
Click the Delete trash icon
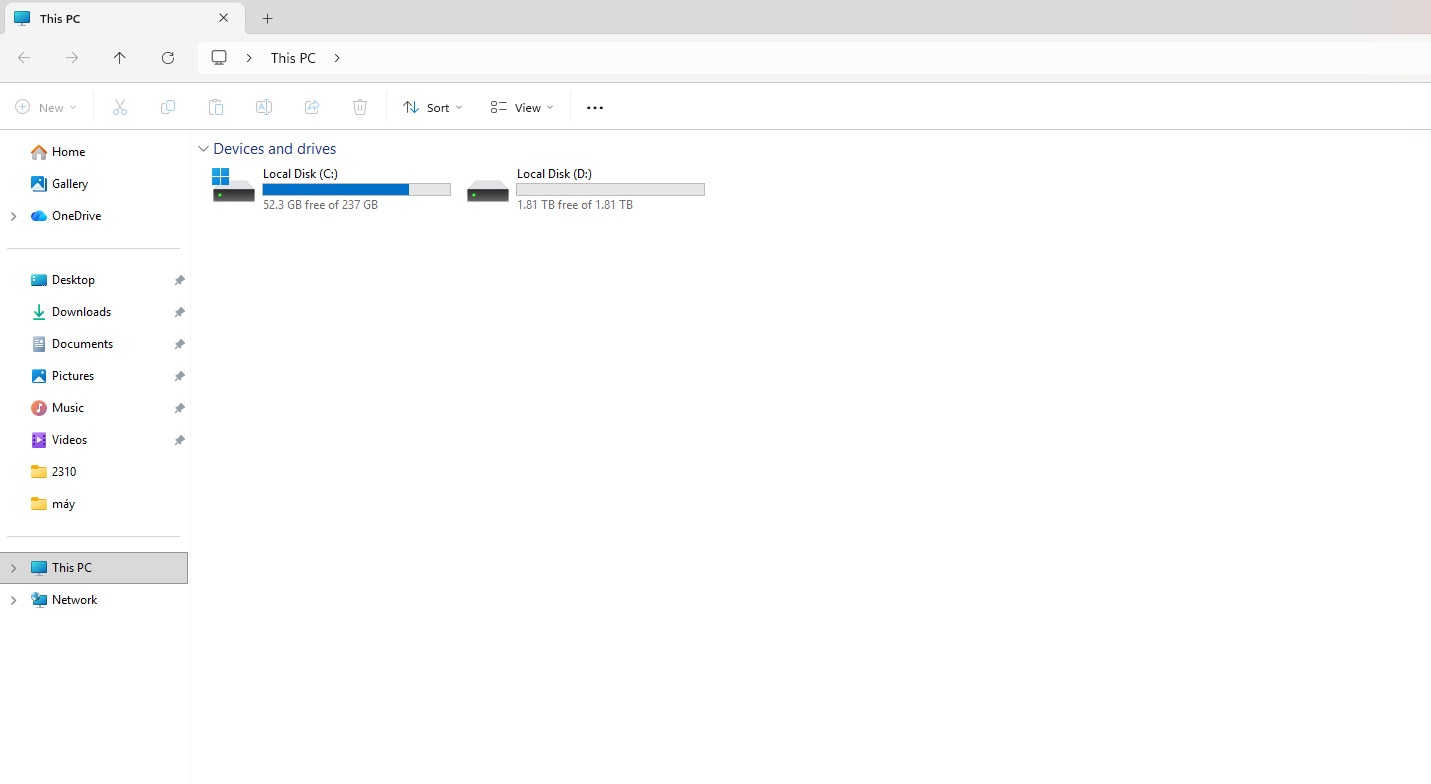tap(360, 107)
